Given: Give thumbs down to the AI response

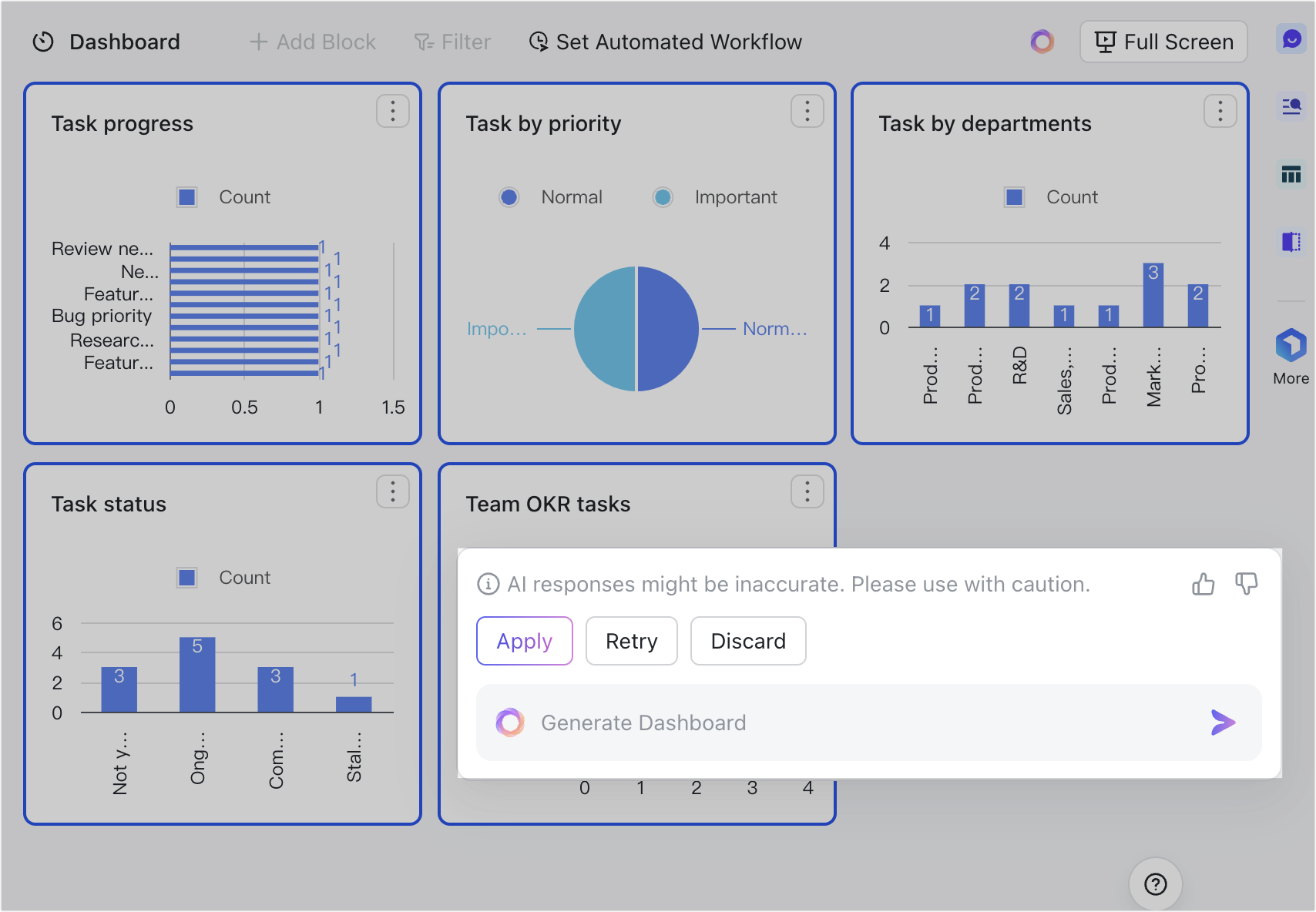Looking at the screenshot, I should tap(1247, 584).
